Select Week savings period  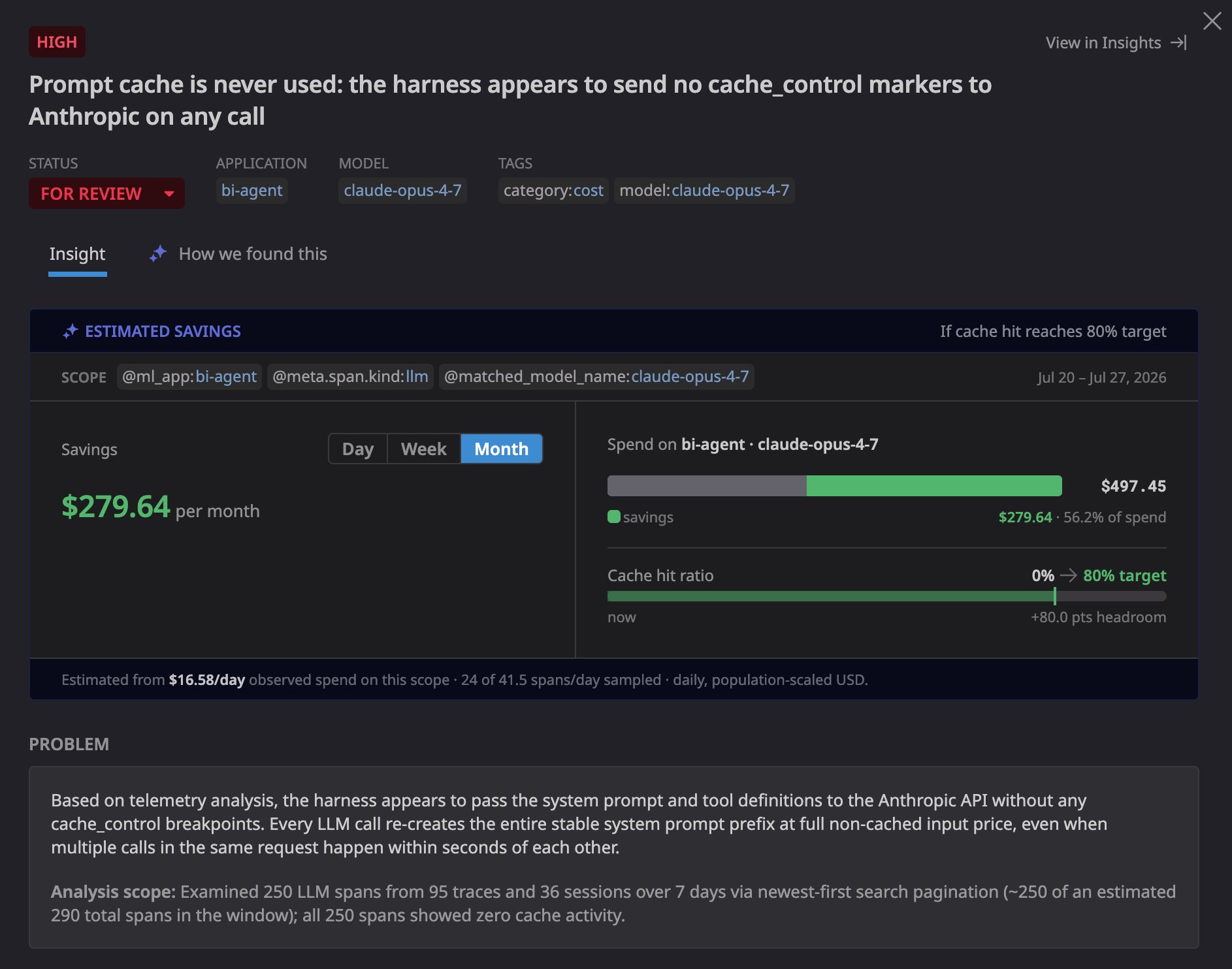tap(424, 449)
